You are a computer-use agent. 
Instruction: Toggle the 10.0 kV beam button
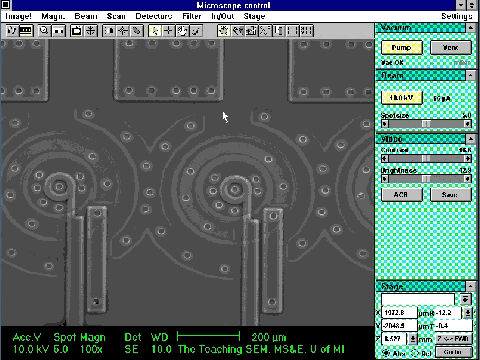click(402, 98)
